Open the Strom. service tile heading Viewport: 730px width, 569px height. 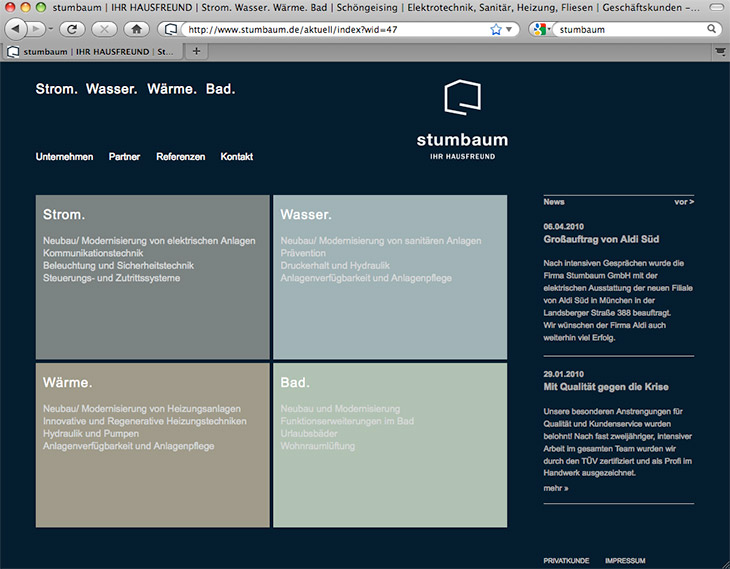(64, 215)
